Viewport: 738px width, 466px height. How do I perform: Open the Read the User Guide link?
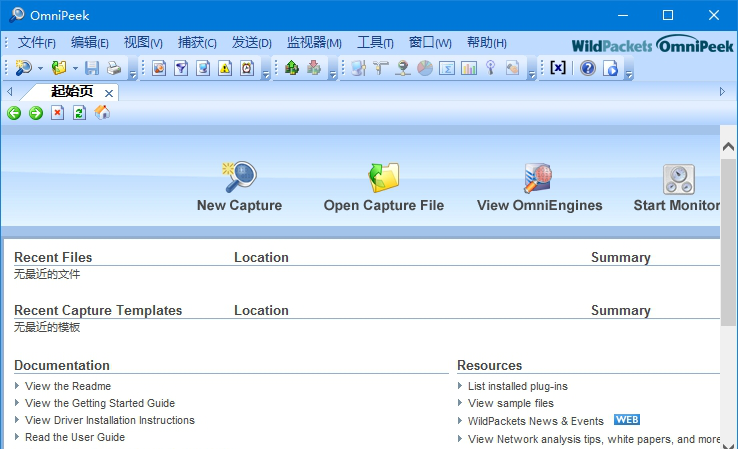click(75, 437)
